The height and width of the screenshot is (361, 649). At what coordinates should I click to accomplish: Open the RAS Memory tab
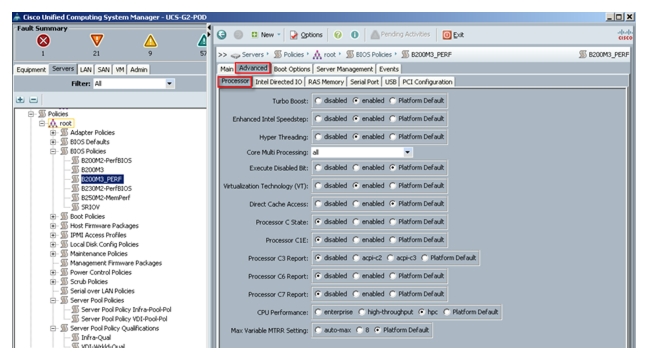coord(326,82)
